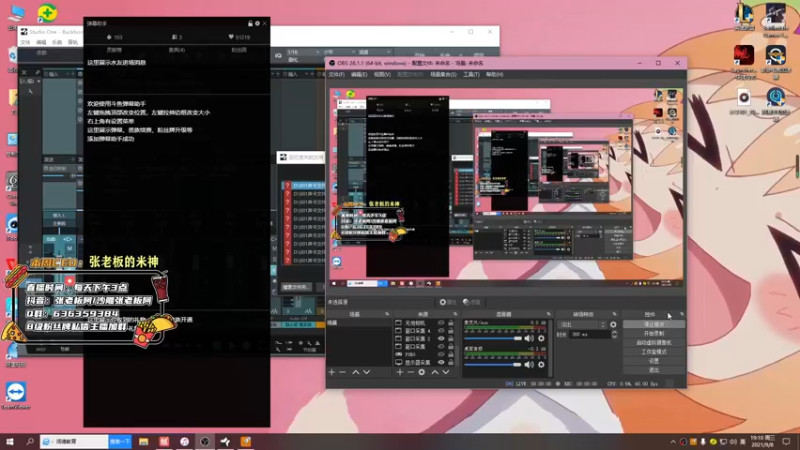Step the transition duration value

coord(614,335)
